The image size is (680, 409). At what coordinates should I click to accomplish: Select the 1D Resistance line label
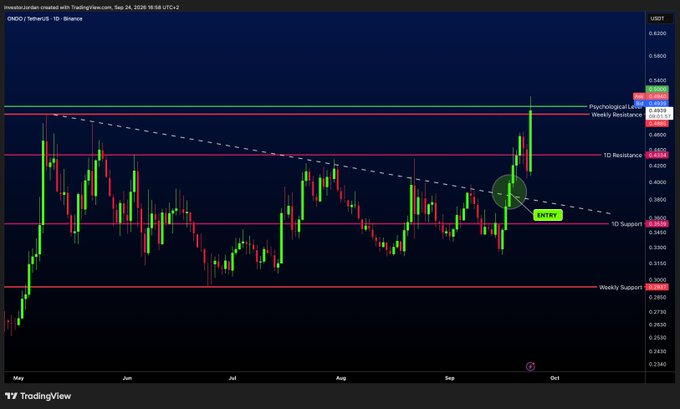pos(623,155)
